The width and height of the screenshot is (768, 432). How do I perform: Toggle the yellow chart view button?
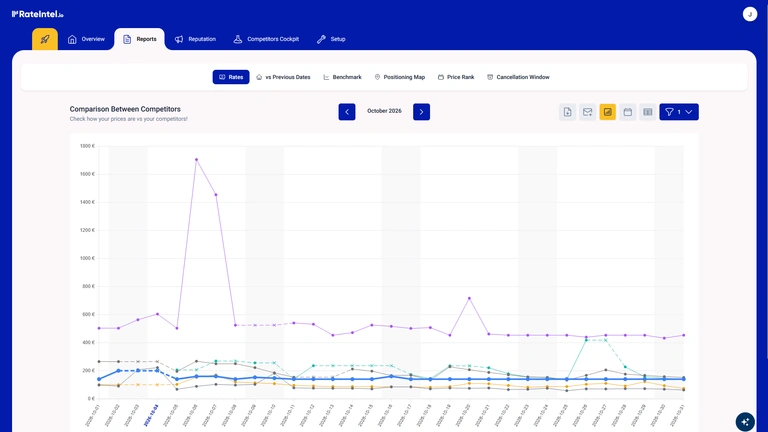tap(607, 112)
